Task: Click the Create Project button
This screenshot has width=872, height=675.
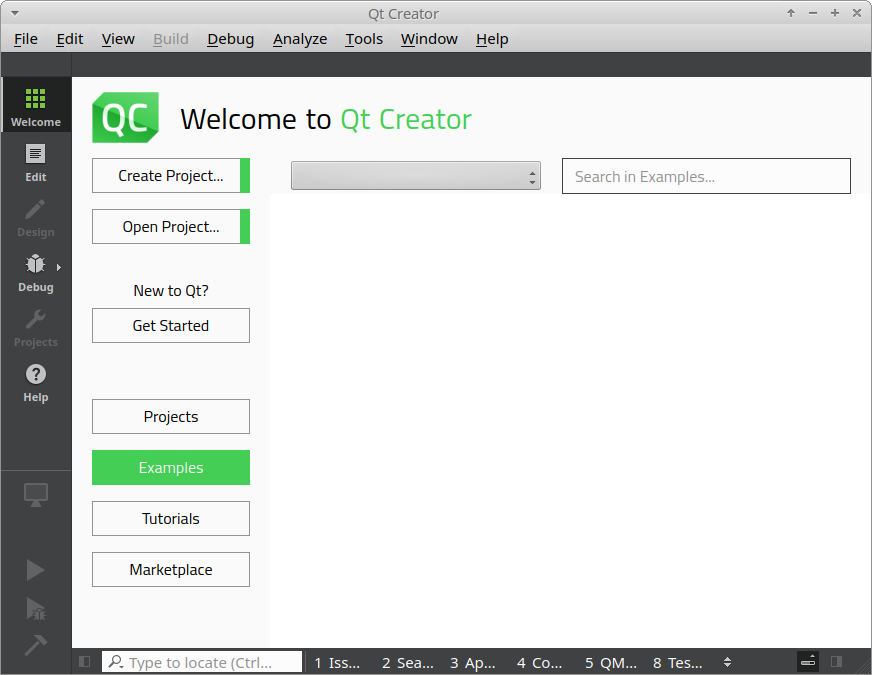Action: [171, 176]
